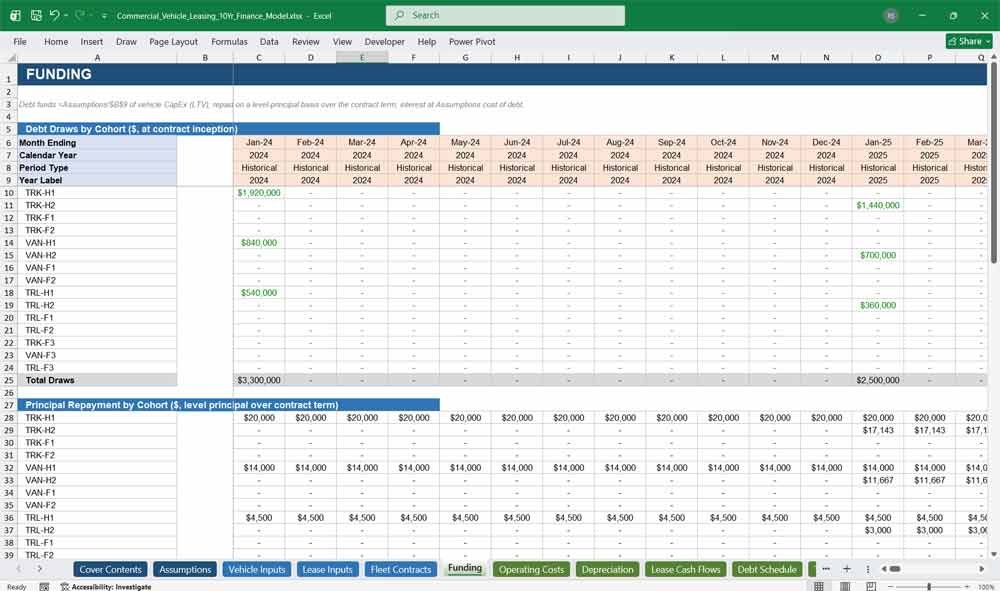
Task: Switch to Page Break Preview icon
Action: pyautogui.click(x=871, y=586)
